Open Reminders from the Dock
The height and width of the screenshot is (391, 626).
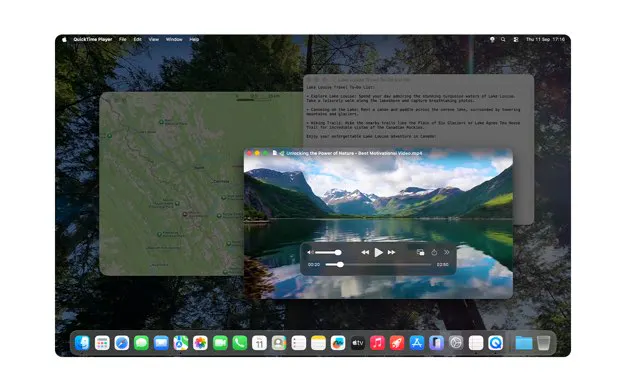[299, 343]
